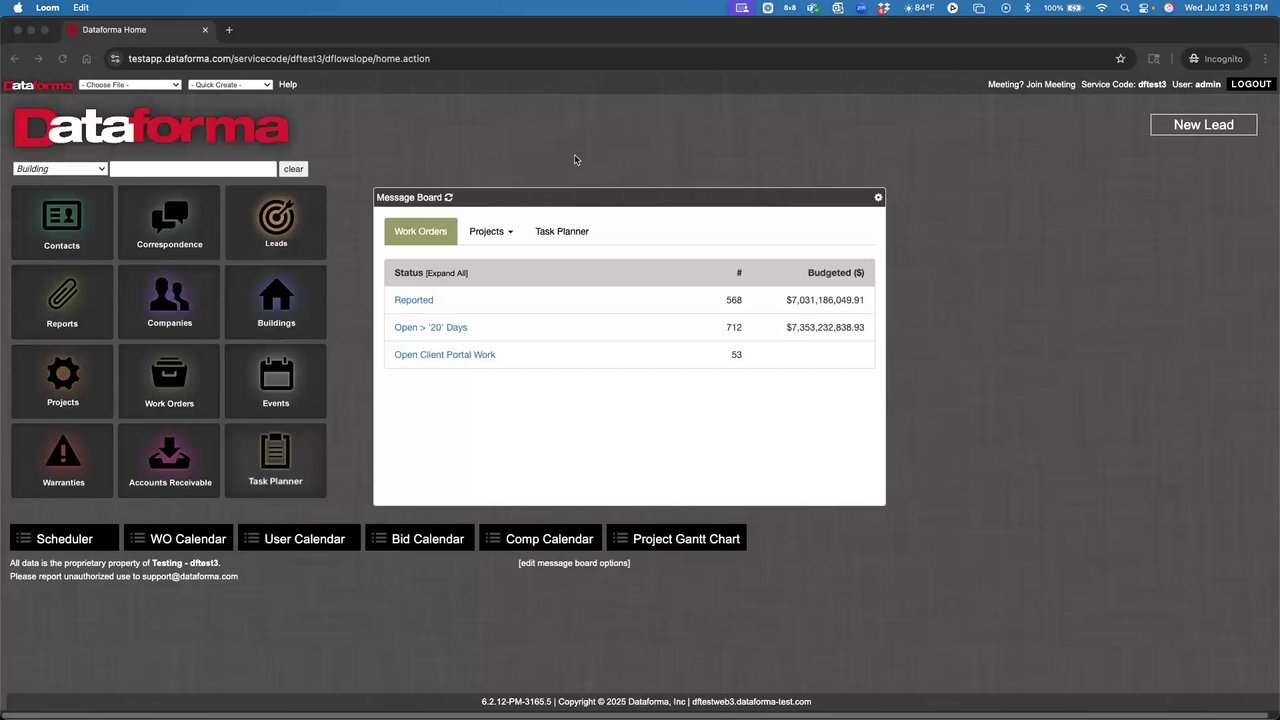Screen dimensions: 1280x720
Task: Click into the building search field
Action: coord(193,169)
